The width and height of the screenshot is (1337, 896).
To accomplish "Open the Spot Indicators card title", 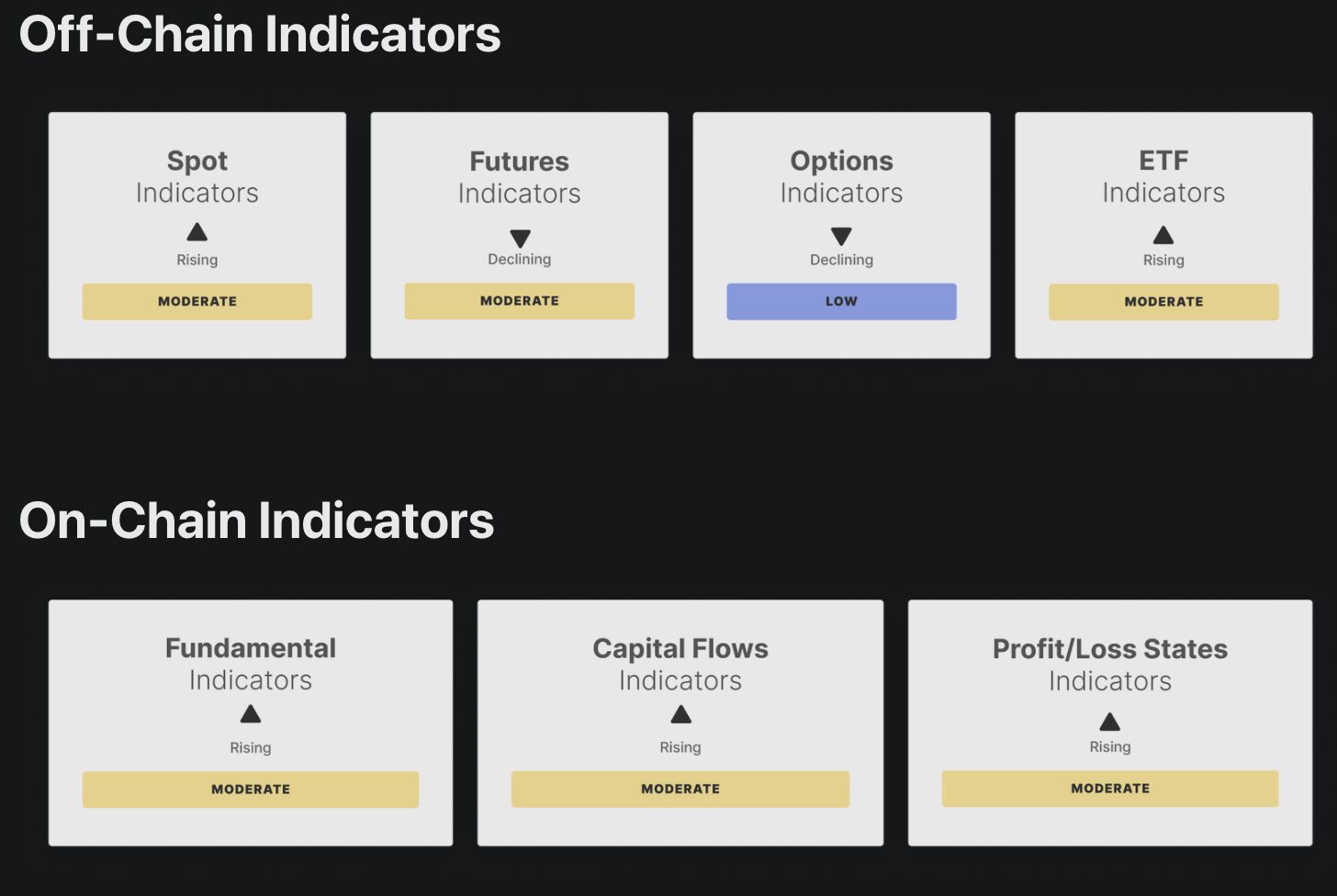I will (x=197, y=176).
